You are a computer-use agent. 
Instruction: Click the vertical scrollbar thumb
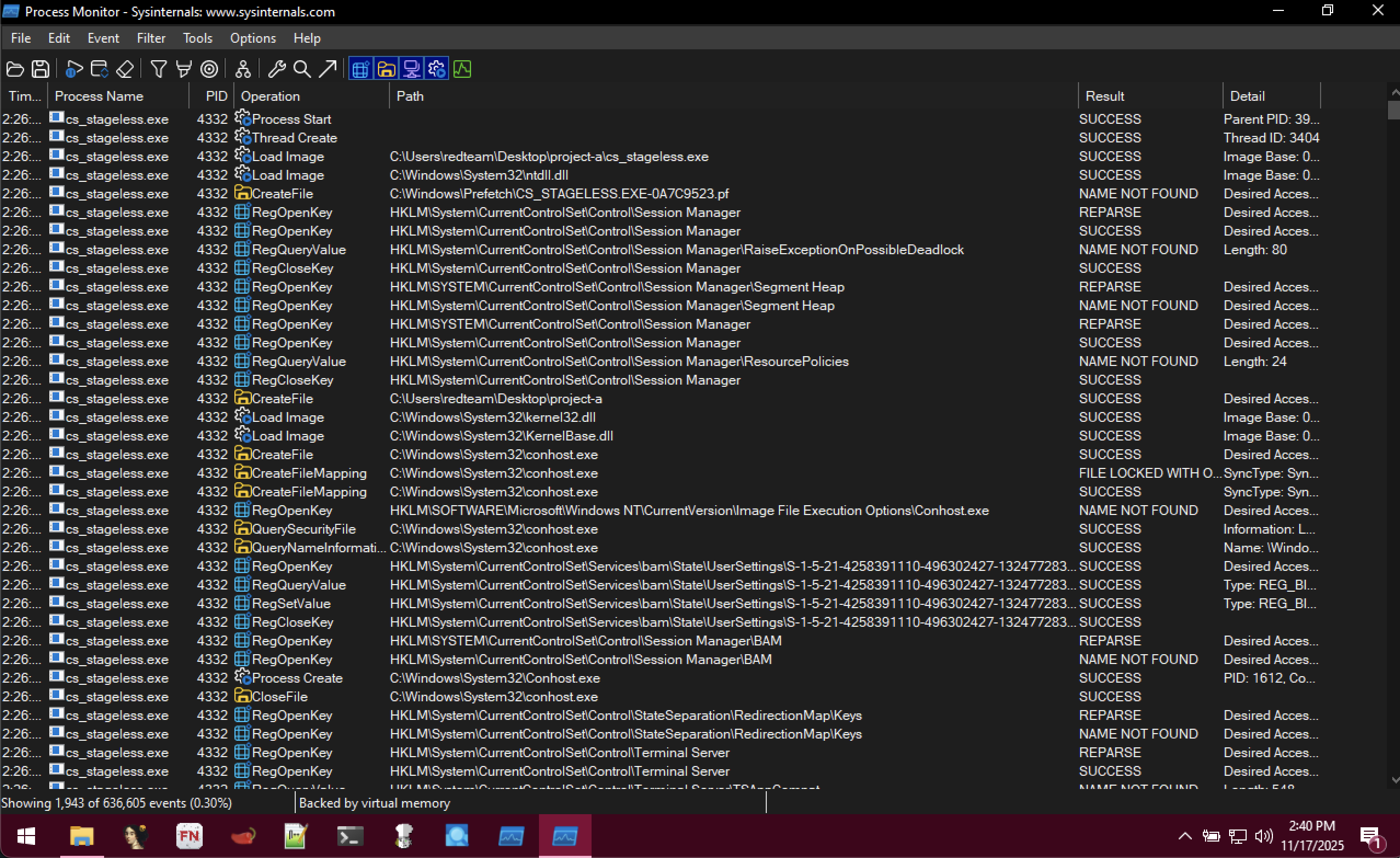pyautogui.click(x=1394, y=110)
